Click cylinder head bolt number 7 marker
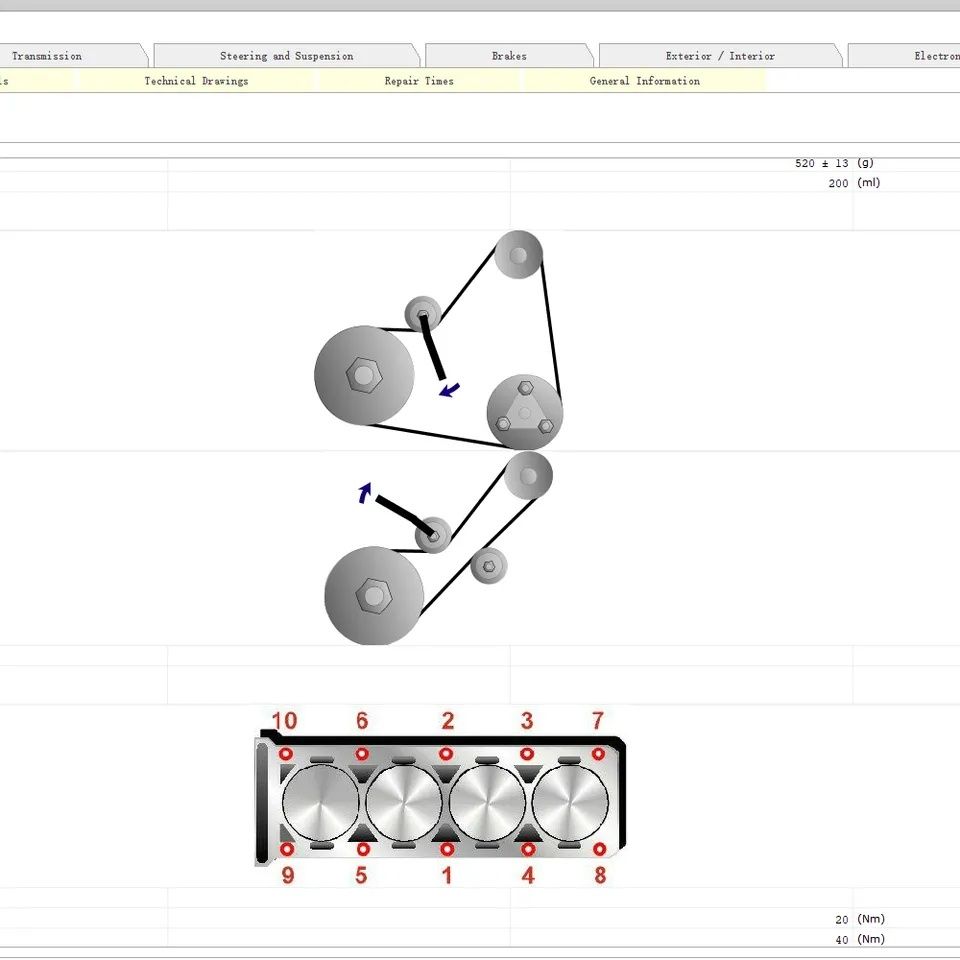Viewport: 960px width, 960px height. (598, 754)
